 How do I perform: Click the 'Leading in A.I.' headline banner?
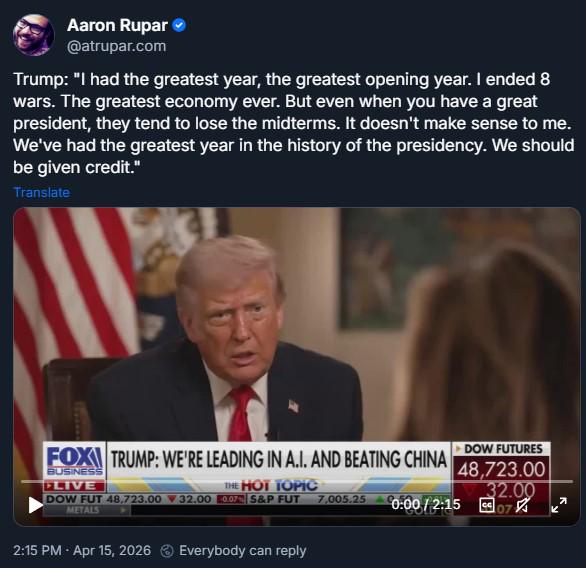click(x=279, y=460)
